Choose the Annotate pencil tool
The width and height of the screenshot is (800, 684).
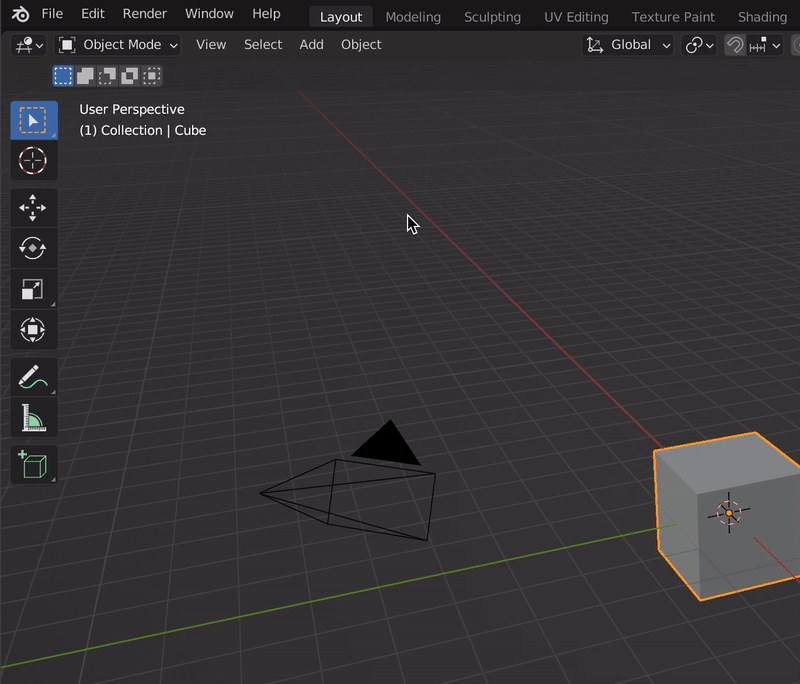pyautogui.click(x=33, y=377)
